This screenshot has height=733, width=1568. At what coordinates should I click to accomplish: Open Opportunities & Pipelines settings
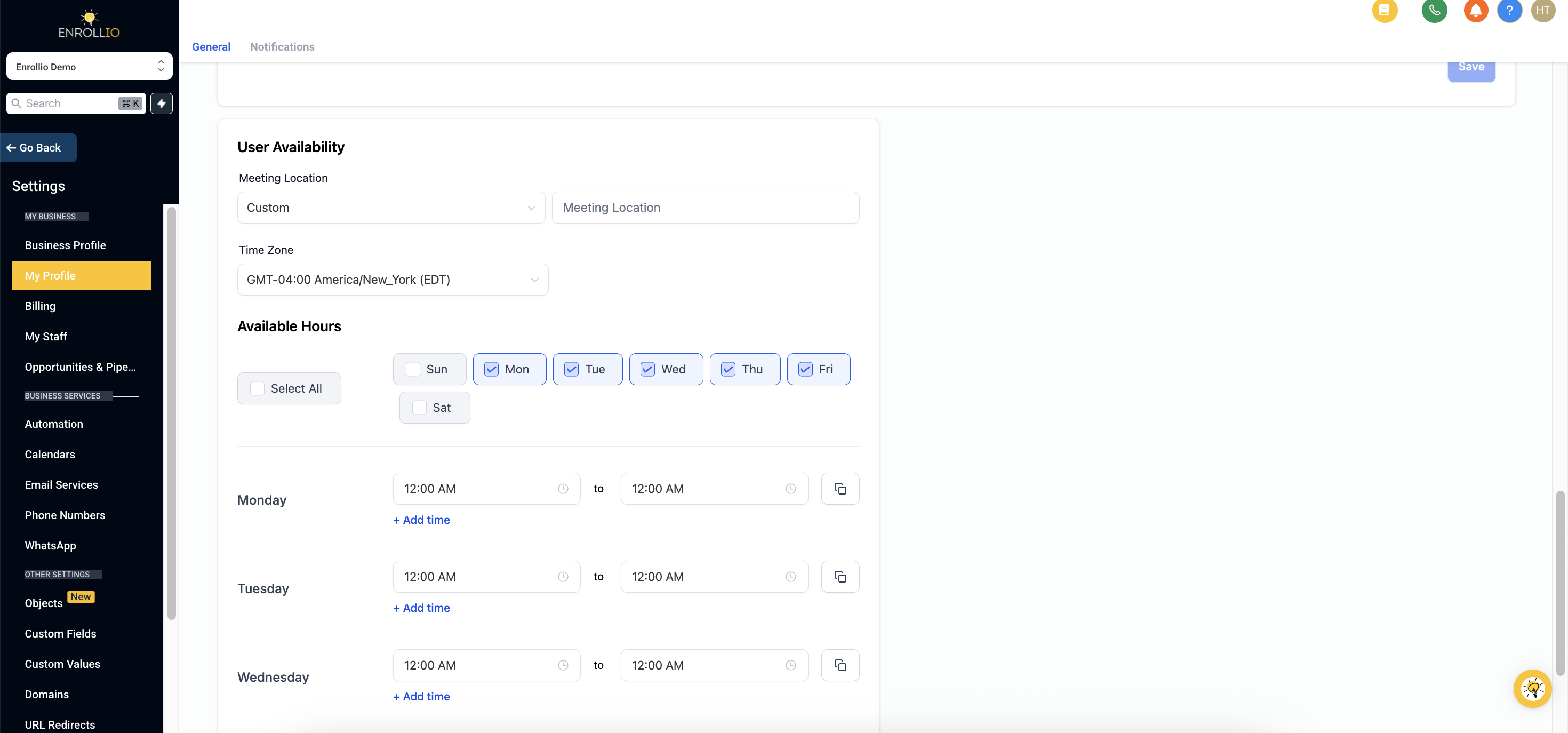coord(82,367)
